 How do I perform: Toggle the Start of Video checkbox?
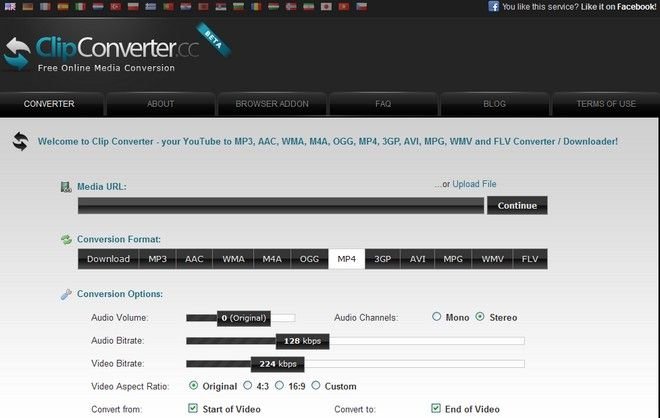[193, 408]
